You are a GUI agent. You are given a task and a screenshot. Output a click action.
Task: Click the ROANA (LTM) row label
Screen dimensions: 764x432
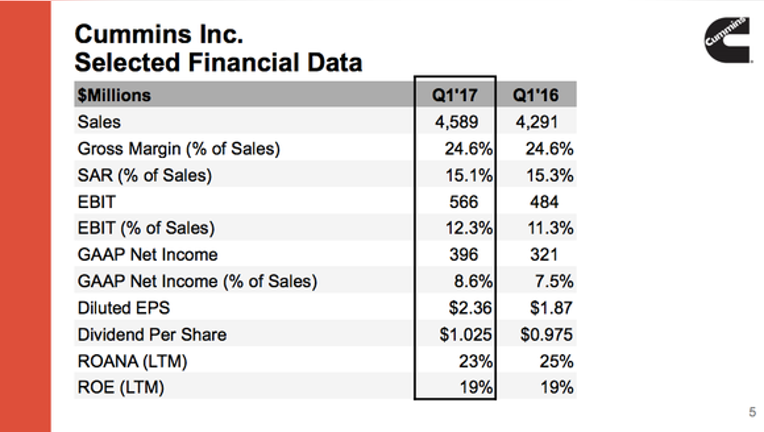pyautogui.click(x=133, y=361)
